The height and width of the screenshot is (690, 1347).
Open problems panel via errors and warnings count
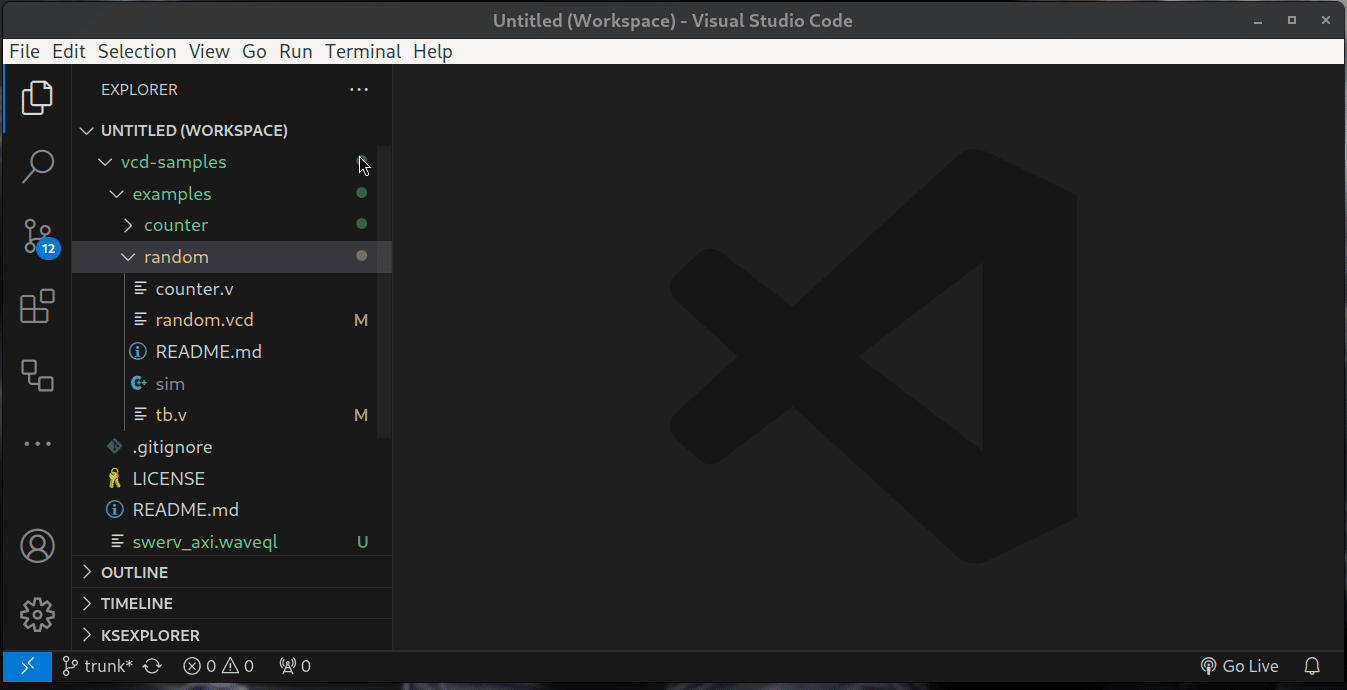(218, 666)
